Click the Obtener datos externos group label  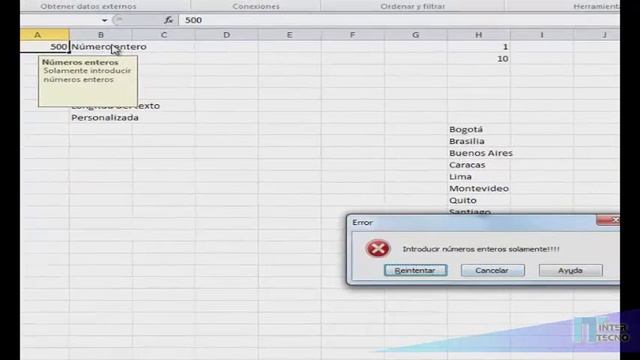click(x=88, y=6)
